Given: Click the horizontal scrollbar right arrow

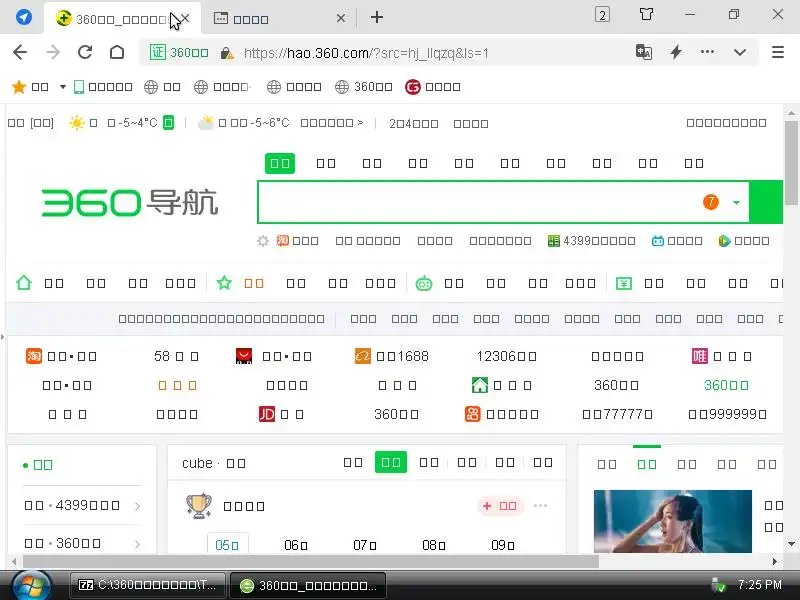Looking at the screenshot, I should click(775, 561).
